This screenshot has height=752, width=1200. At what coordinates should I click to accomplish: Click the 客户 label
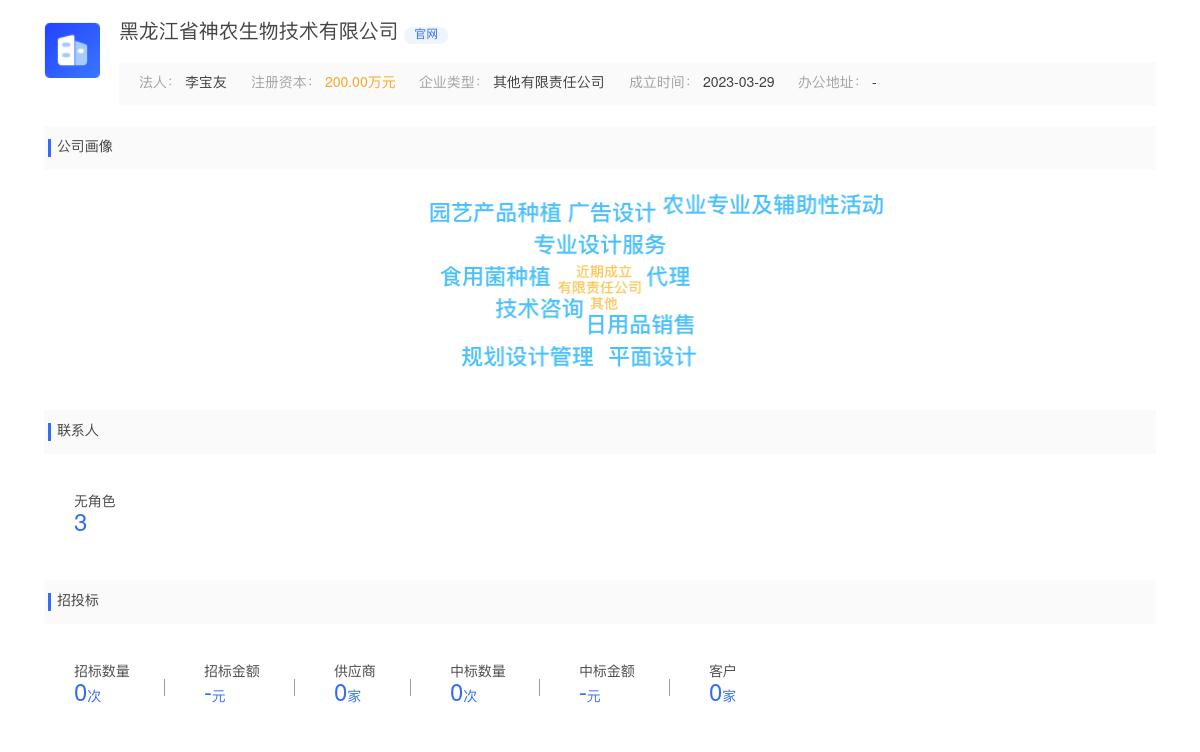[x=722, y=672]
